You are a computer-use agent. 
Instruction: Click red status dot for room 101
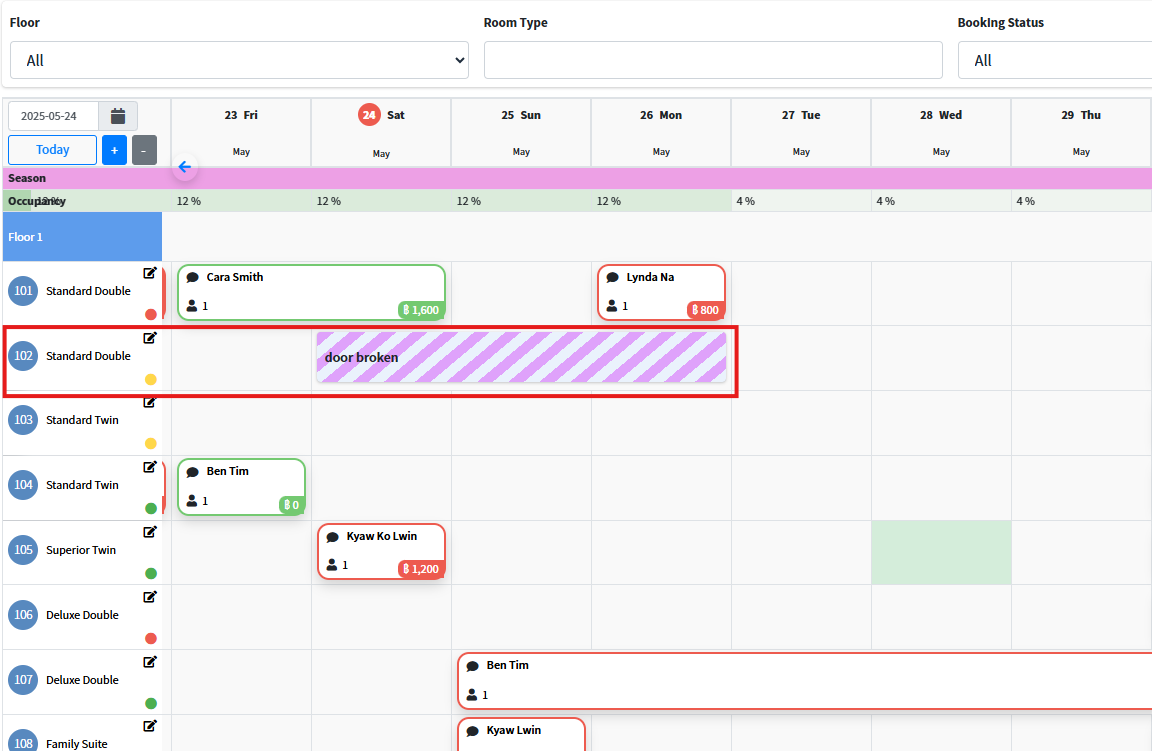[x=151, y=314]
